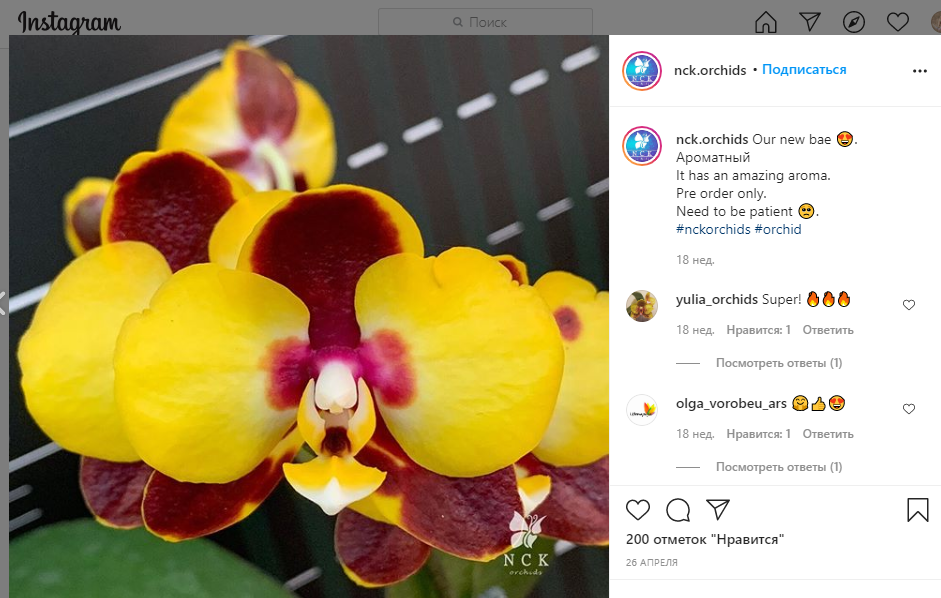Share post using the paper plane icon below
941x598 pixels.
[x=718, y=510]
